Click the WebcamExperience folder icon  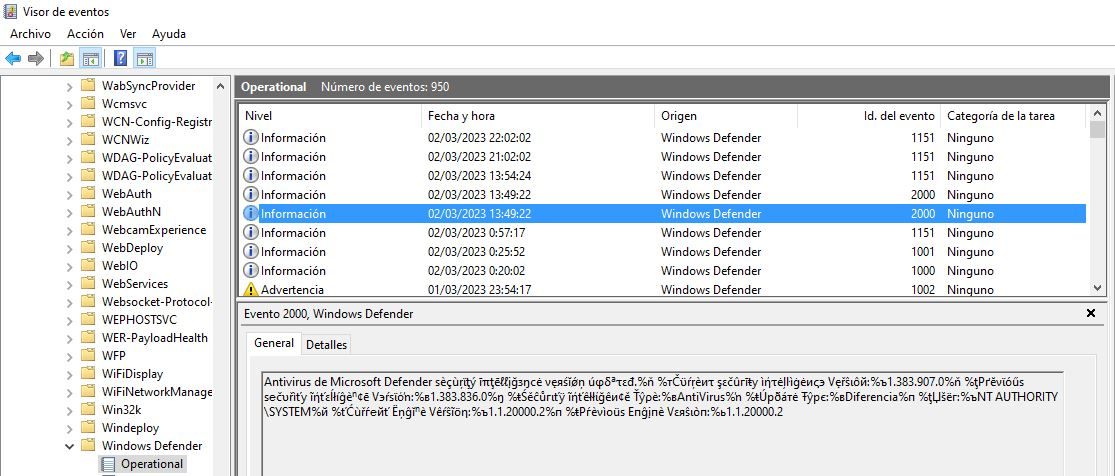tap(87, 230)
